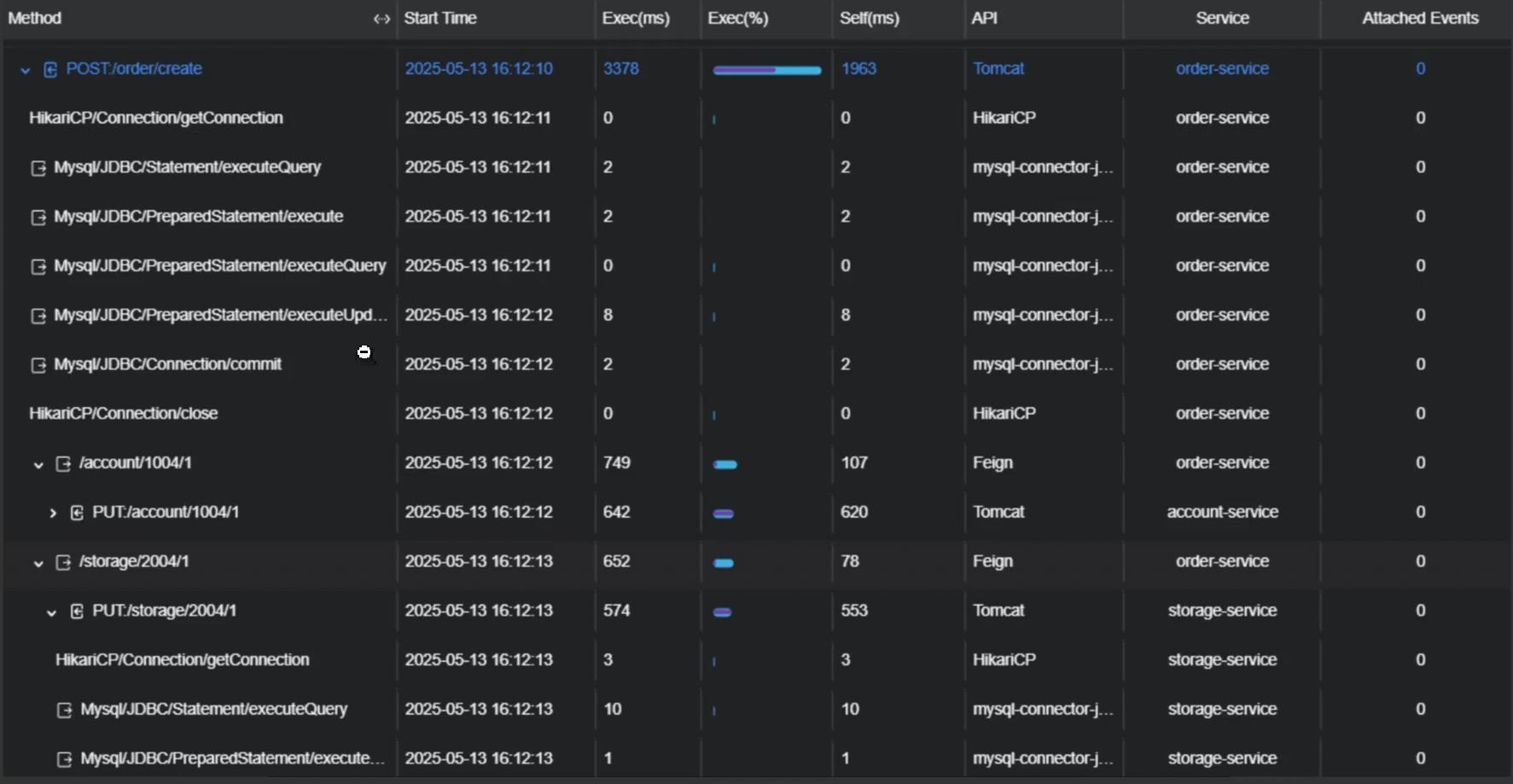This screenshot has height=784, width=1513.
Task: Click the start time 2025-05-13 16:12:10
Action: click(x=479, y=68)
